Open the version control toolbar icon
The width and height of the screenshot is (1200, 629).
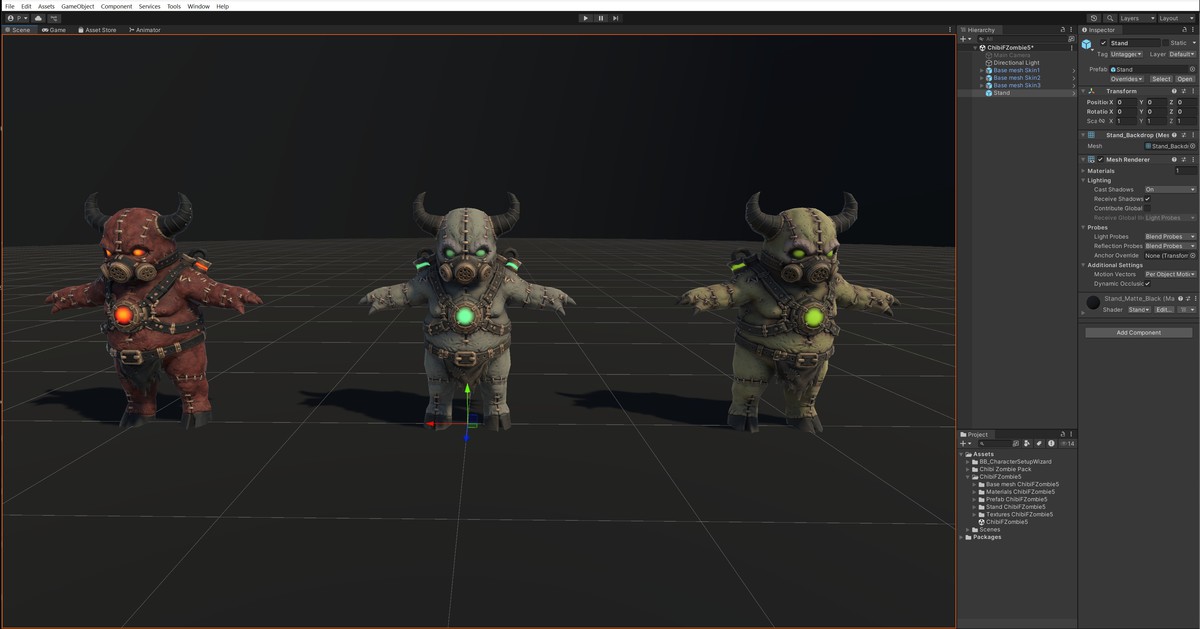pyautogui.click(x=54, y=18)
